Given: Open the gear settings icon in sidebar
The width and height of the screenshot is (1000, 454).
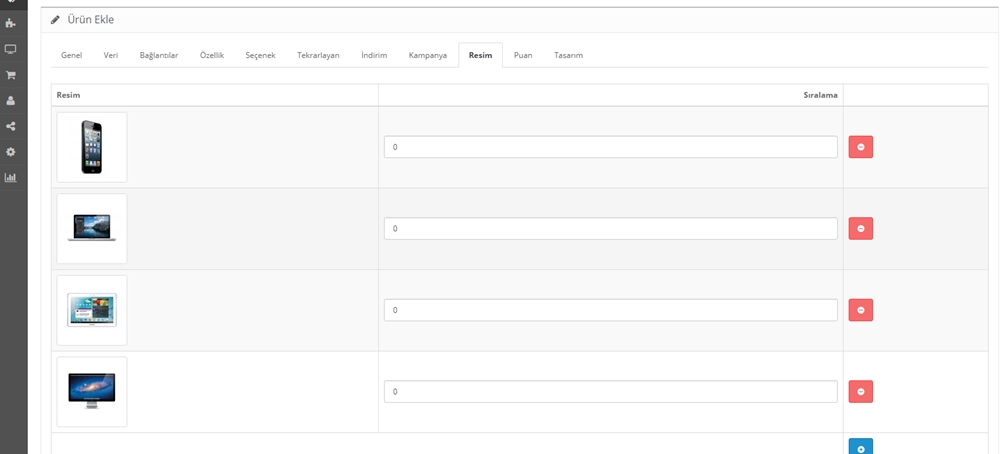Looking at the screenshot, I should (x=11, y=152).
